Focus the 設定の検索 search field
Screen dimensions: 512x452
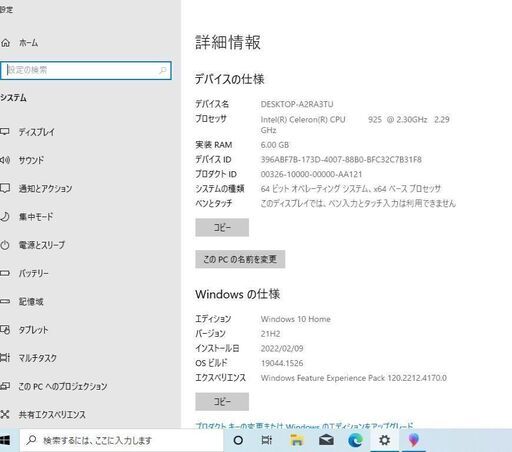pyautogui.click(x=86, y=70)
